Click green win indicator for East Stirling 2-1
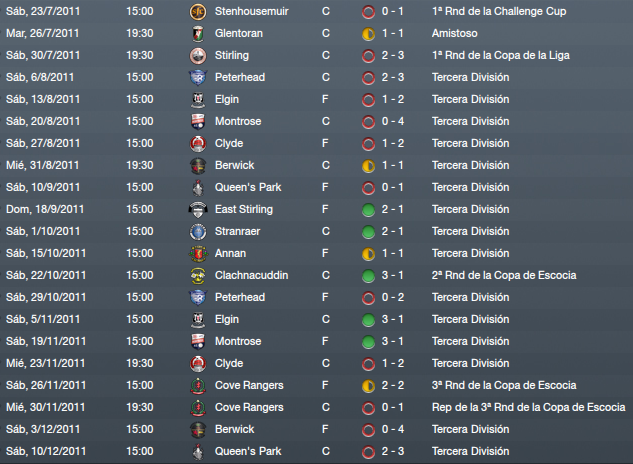This screenshot has width=633, height=464. click(368, 210)
